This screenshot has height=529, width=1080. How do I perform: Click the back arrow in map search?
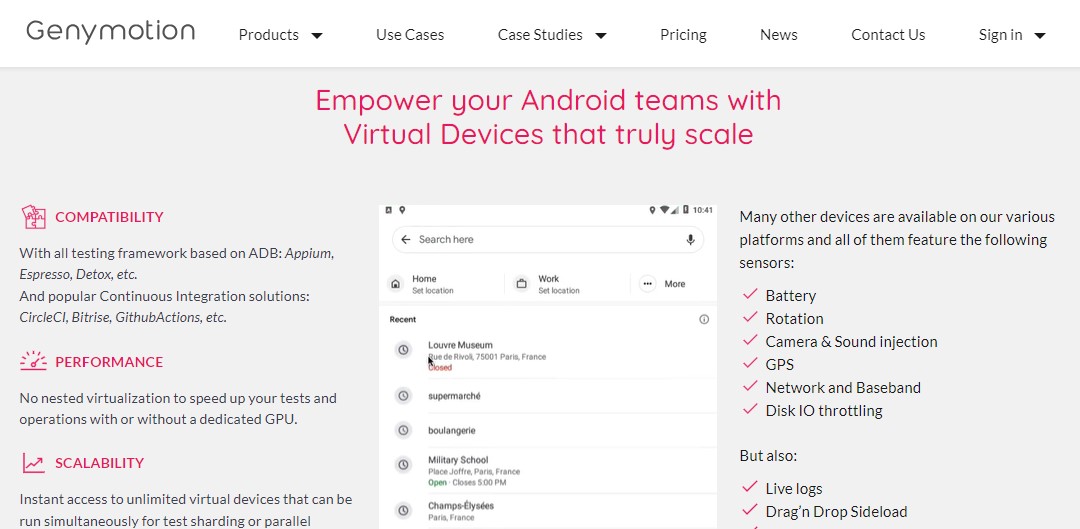coord(406,240)
